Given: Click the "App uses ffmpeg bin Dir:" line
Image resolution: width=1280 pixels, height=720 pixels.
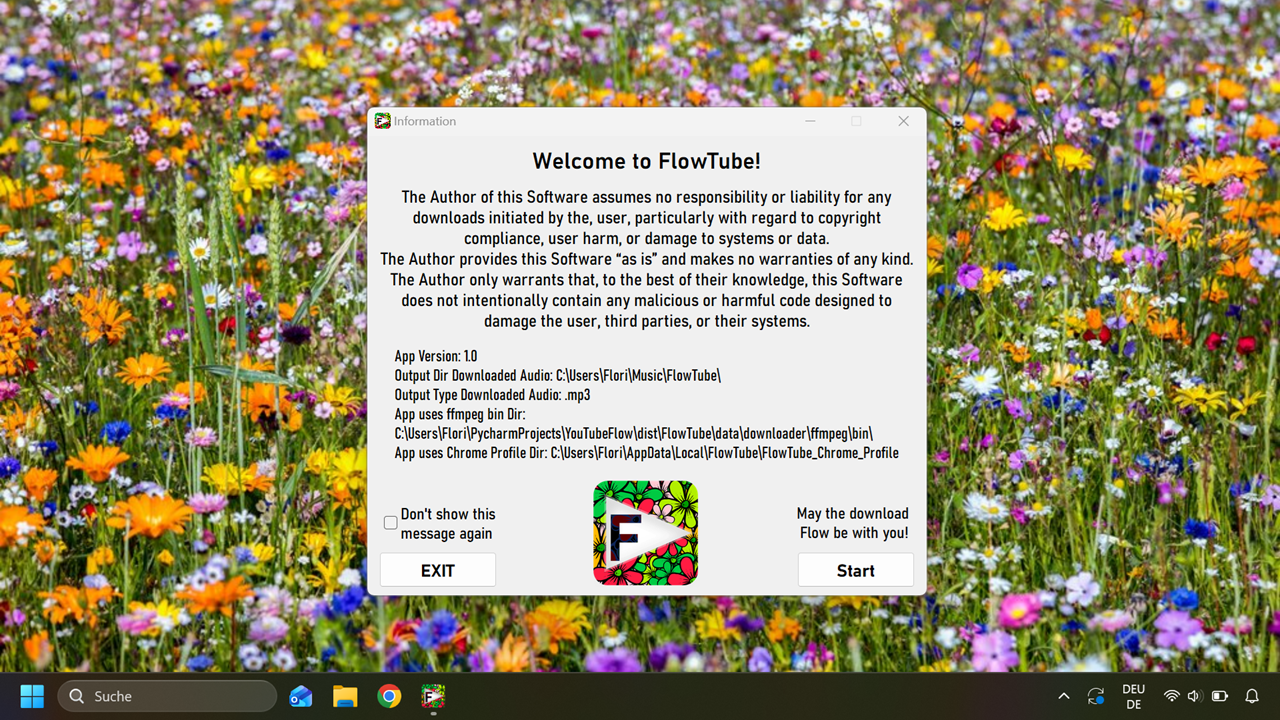Looking at the screenshot, I should (460, 414).
